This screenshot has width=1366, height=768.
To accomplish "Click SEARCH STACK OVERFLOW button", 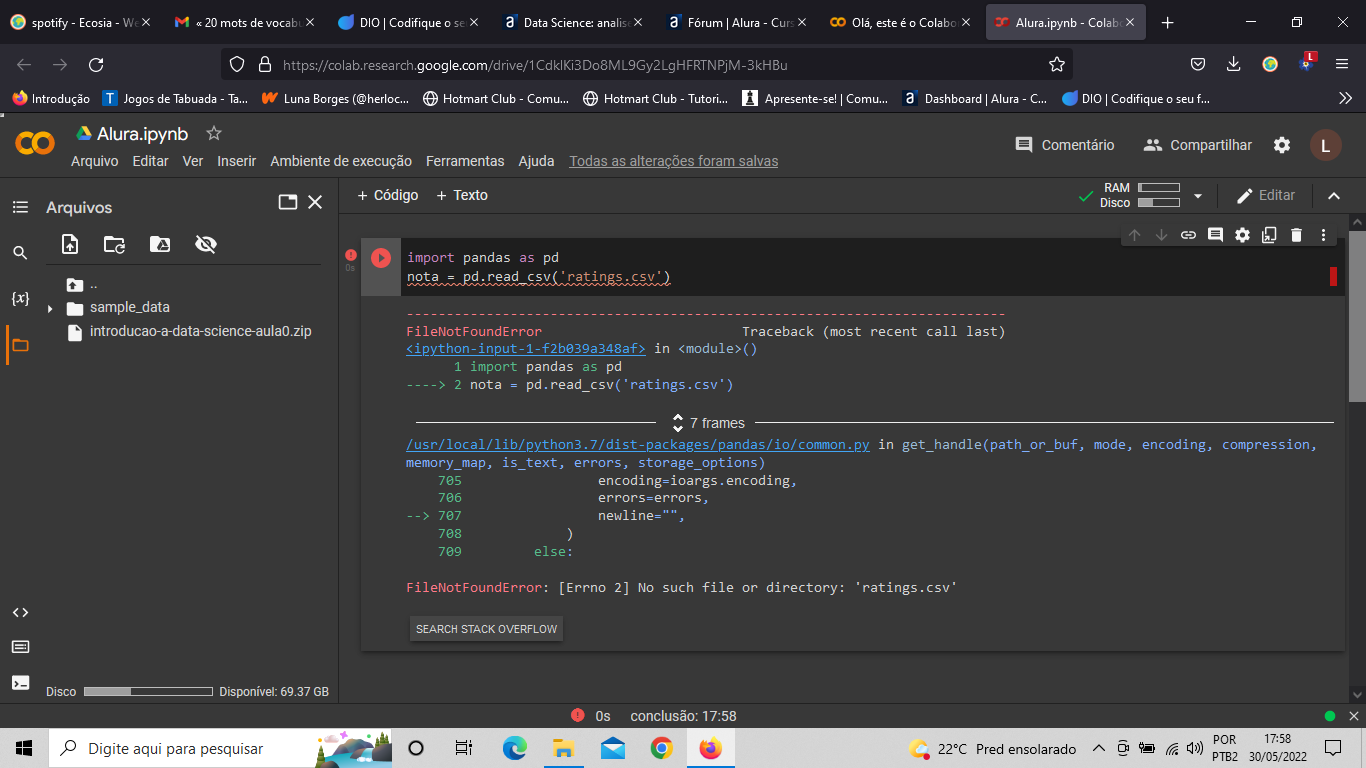I will (486, 629).
